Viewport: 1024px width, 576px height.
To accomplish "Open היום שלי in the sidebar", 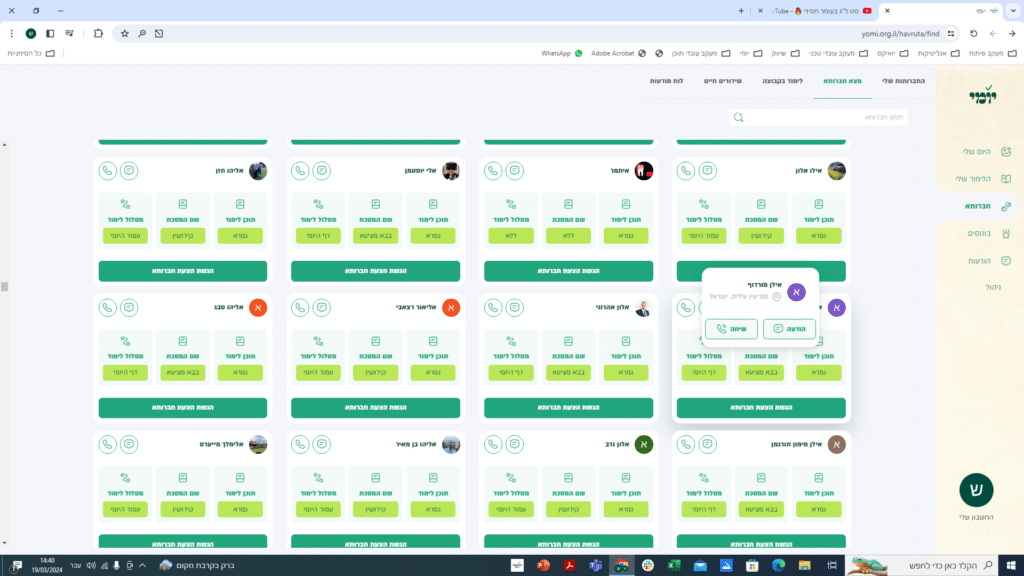I will 978,152.
